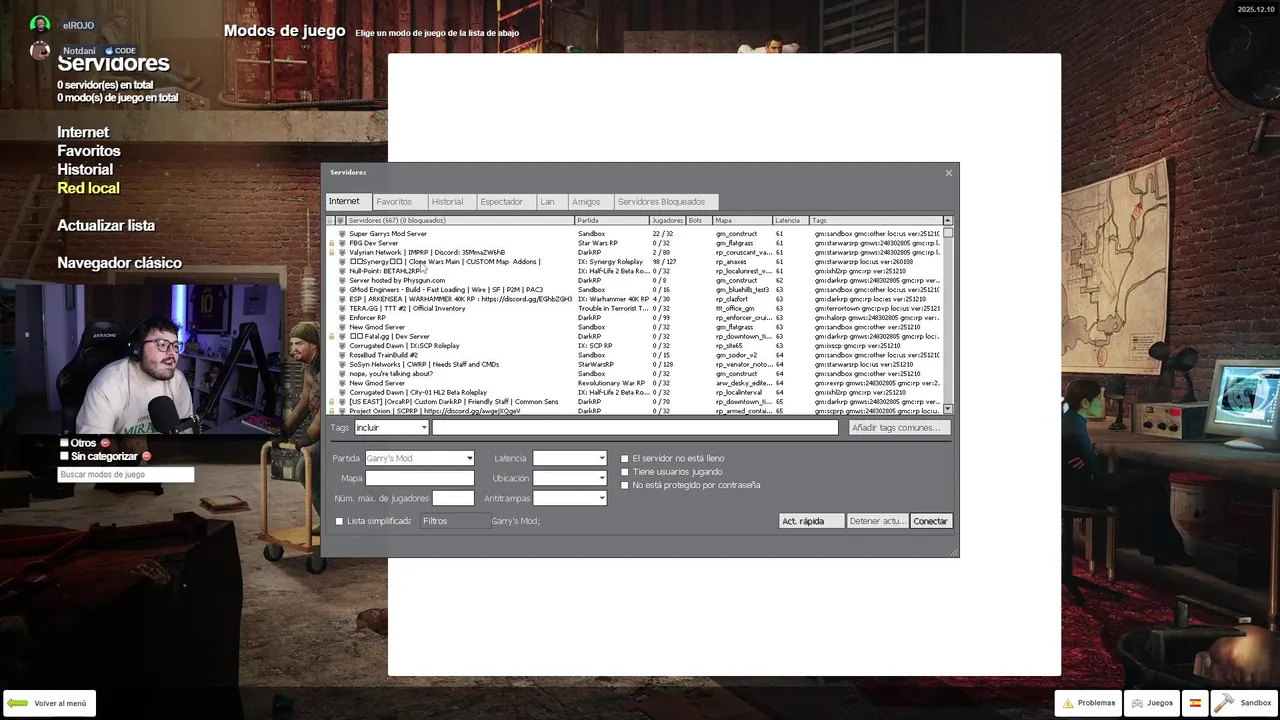Sort servers by Jugadores column header
The width and height of the screenshot is (1280, 720).
[x=667, y=220]
